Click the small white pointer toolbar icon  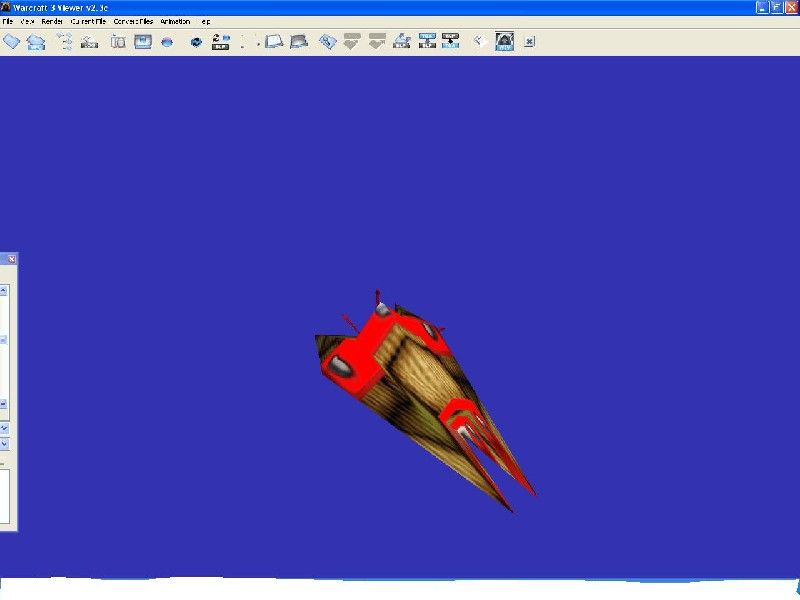tap(479, 41)
